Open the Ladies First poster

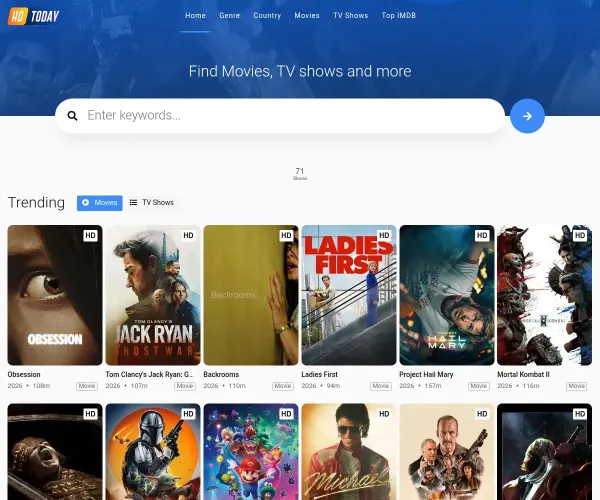(349, 295)
